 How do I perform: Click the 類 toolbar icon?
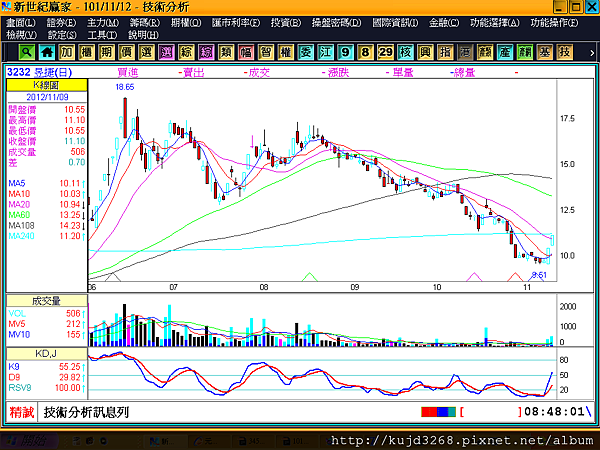click(226, 52)
